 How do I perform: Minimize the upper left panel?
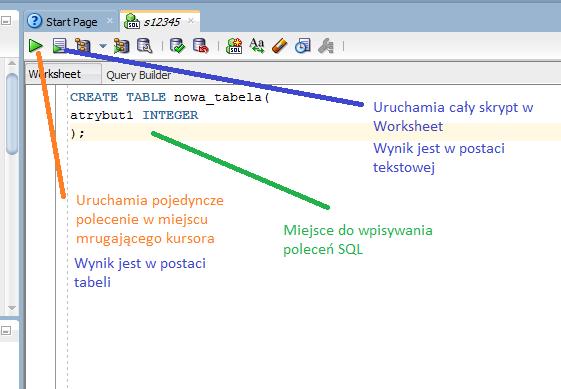click(x=6, y=21)
